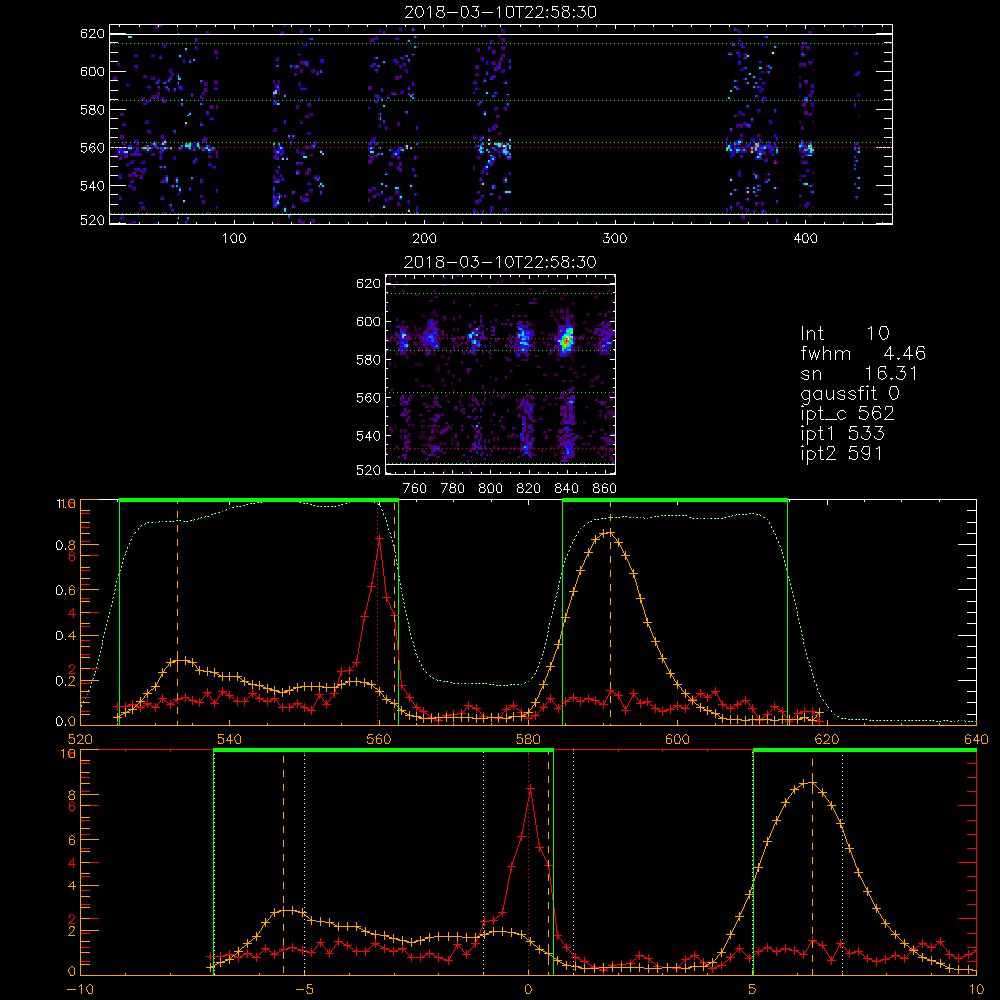Image resolution: width=1000 pixels, height=1000 pixels.
Task: Click the orange peak in bottom plot's right window
Action: click(x=812, y=782)
